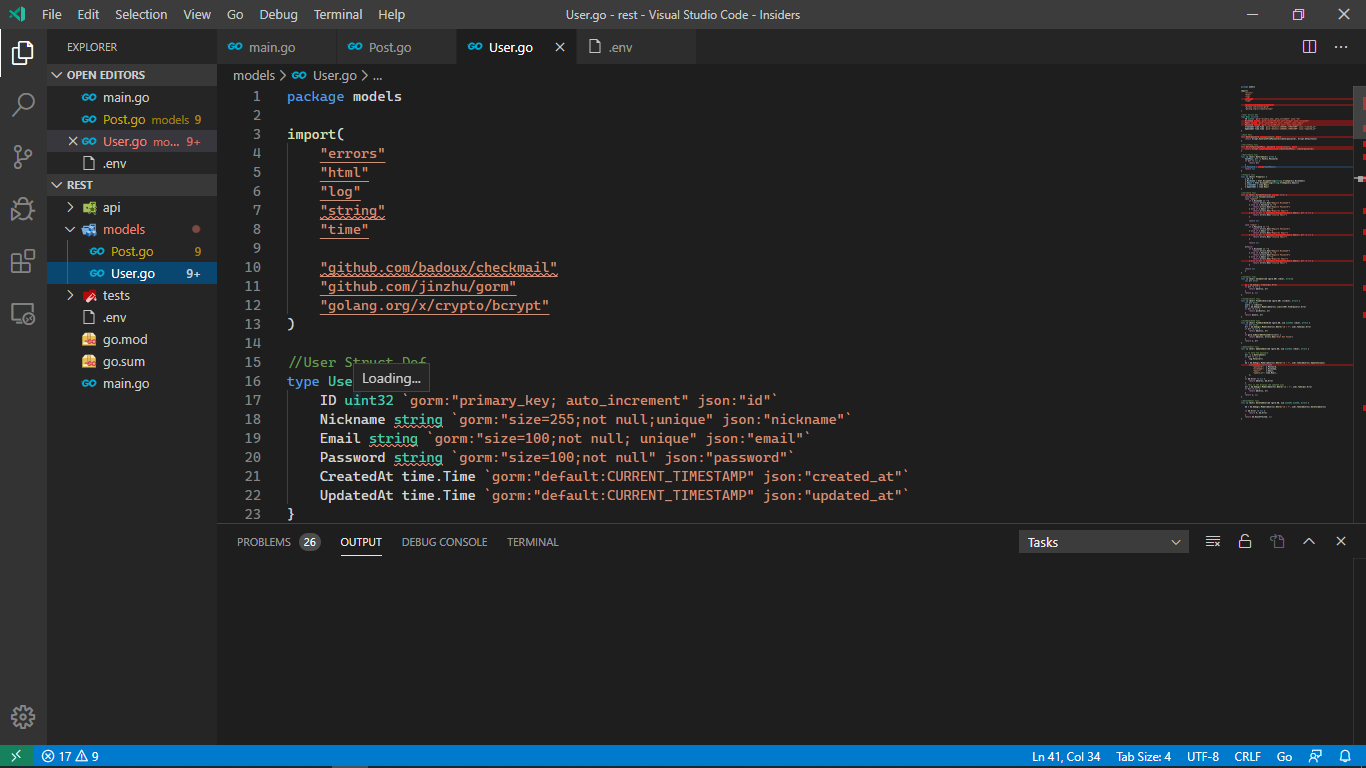Open the Tasks output channel dropdown

pyautogui.click(x=1103, y=541)
